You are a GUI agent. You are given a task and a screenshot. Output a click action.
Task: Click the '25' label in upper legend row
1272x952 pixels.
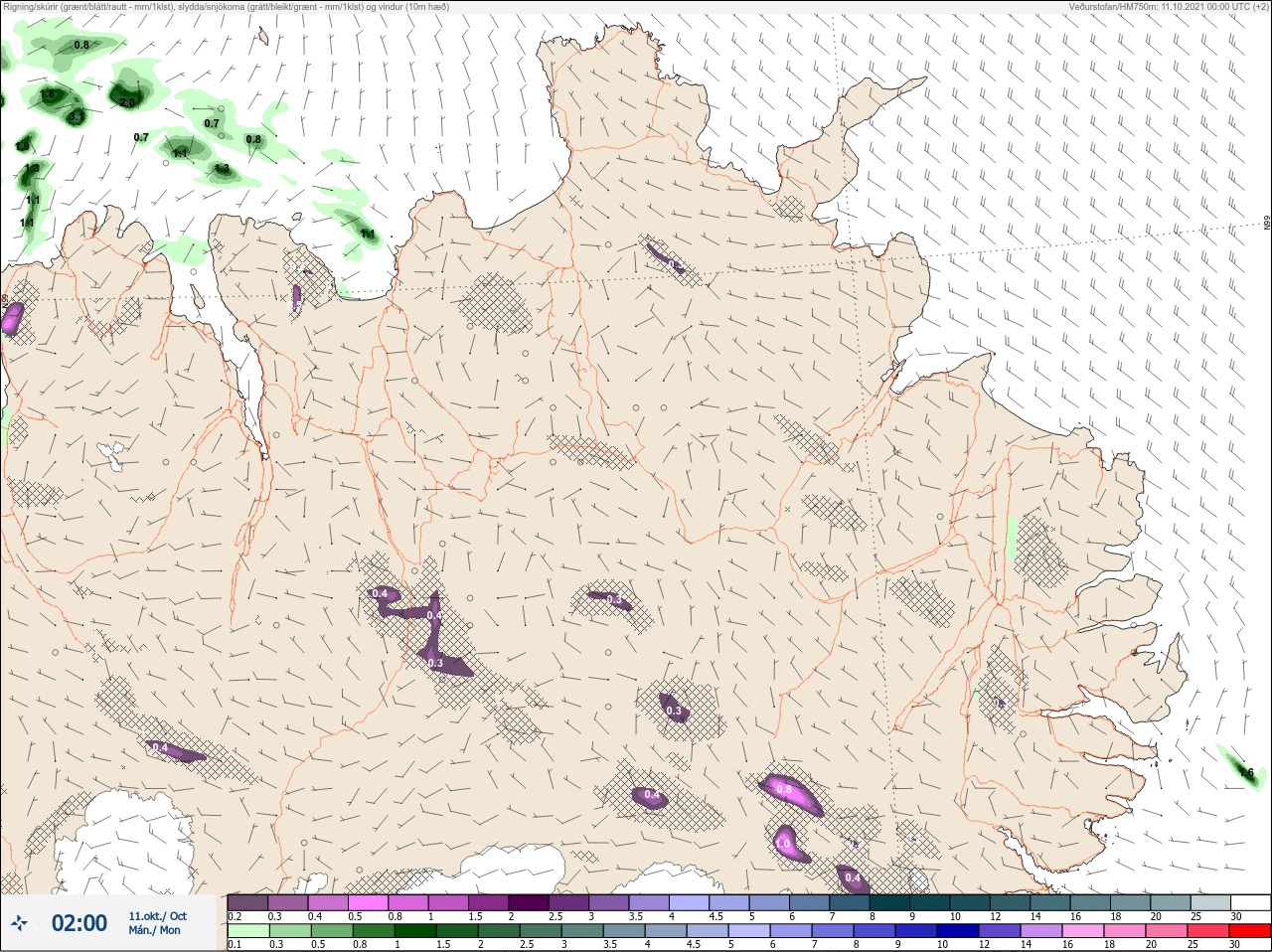click(1194, 916)
